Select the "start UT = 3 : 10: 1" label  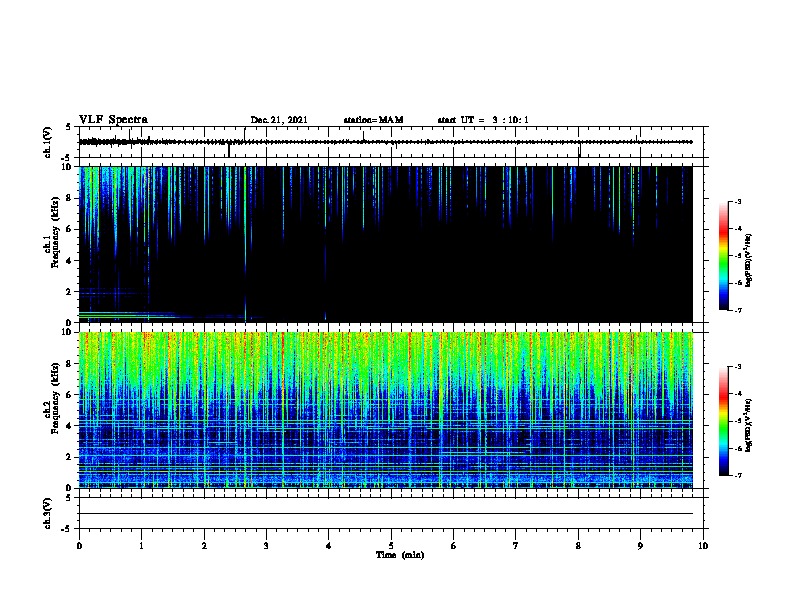coord(483,120)
